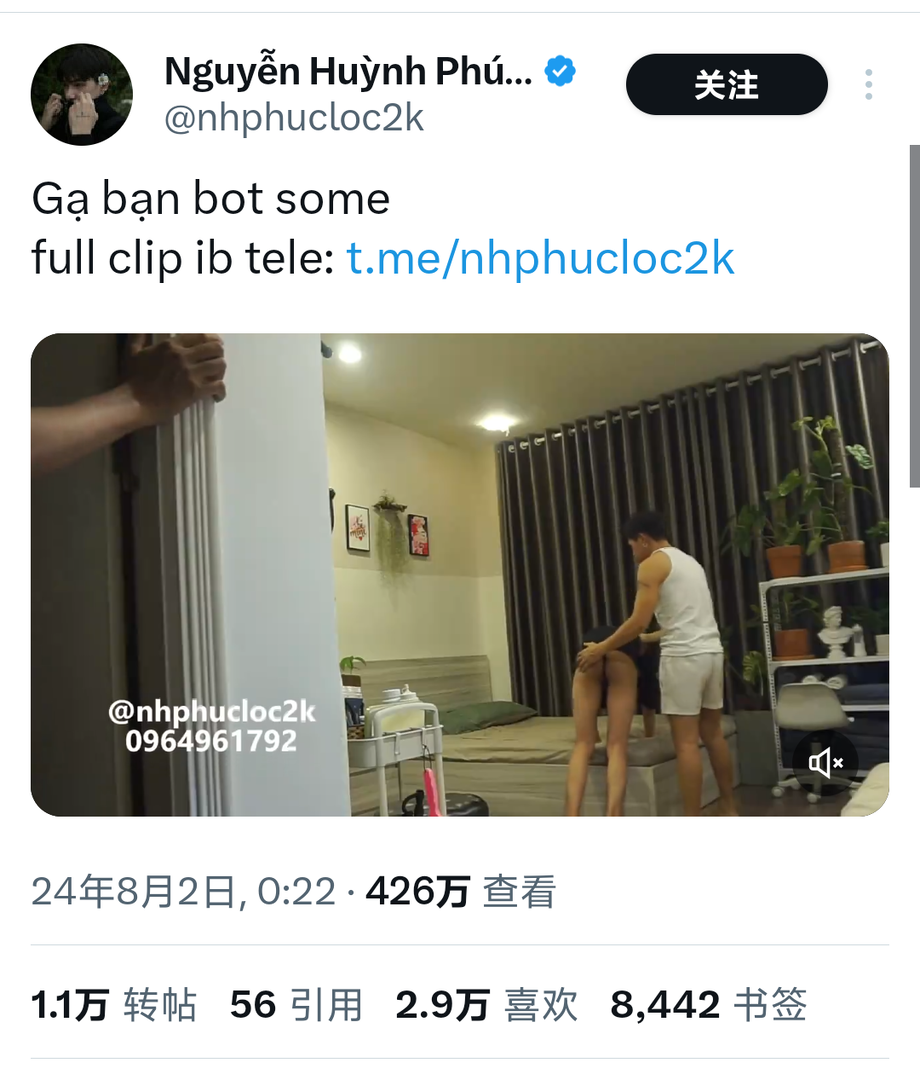Play the embedded video thumbnail
Viewport: 920px width, 1080px height.
coord(460,575)
